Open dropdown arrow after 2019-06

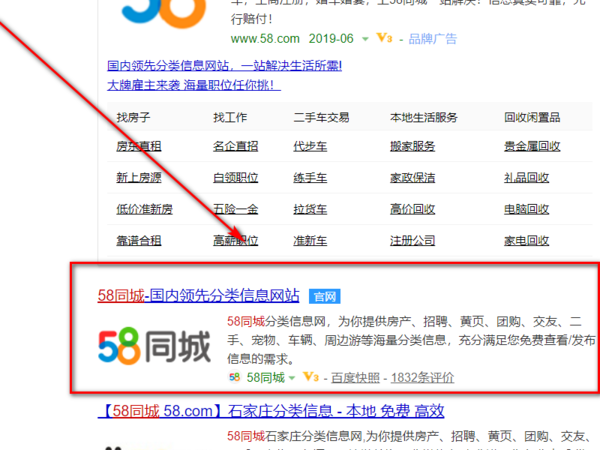365,39
